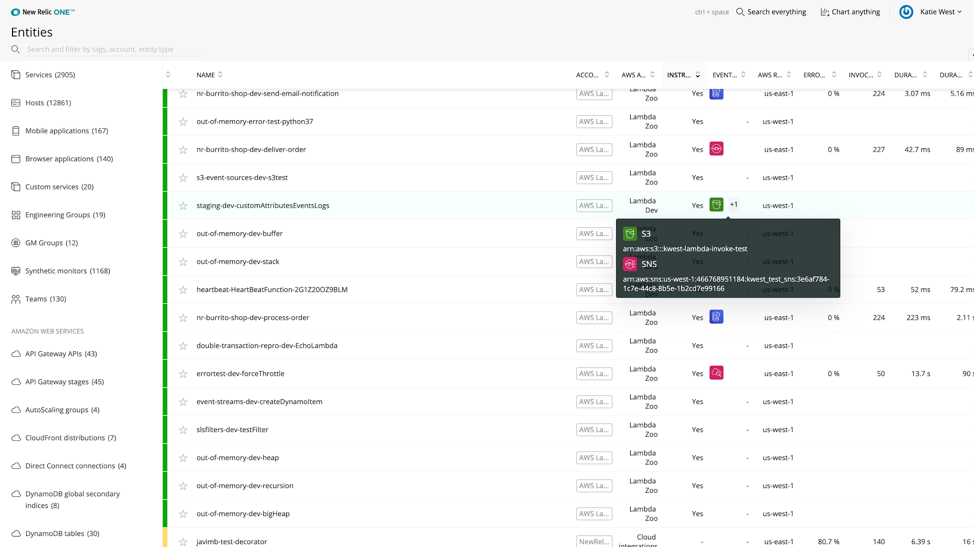The width and height of the screenshot is (974, 547).
Task: Select Services (2905) category
Action: point(50,75)
